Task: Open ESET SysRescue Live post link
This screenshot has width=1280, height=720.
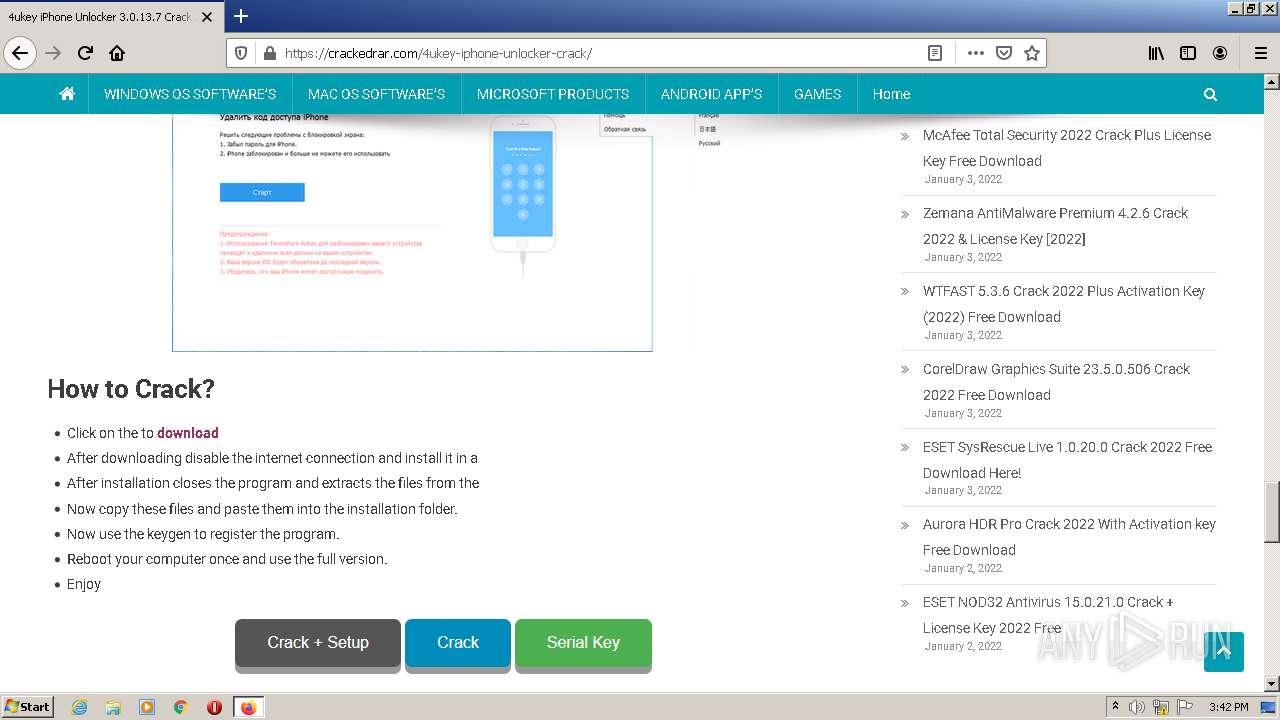Action: tap(1067, 460)
